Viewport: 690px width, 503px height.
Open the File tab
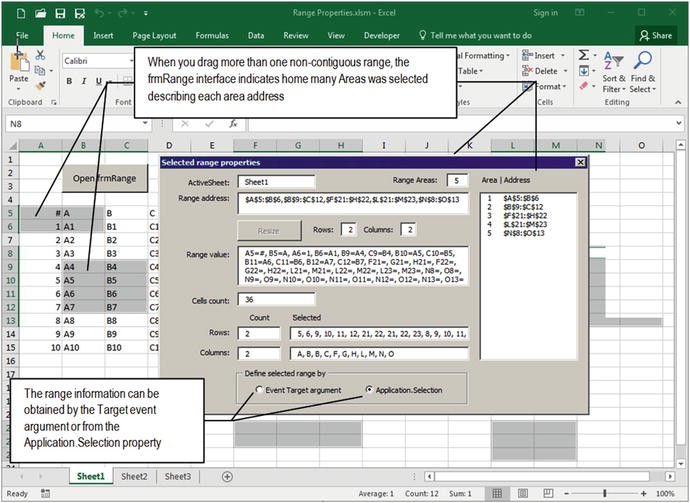coord(22,36)
